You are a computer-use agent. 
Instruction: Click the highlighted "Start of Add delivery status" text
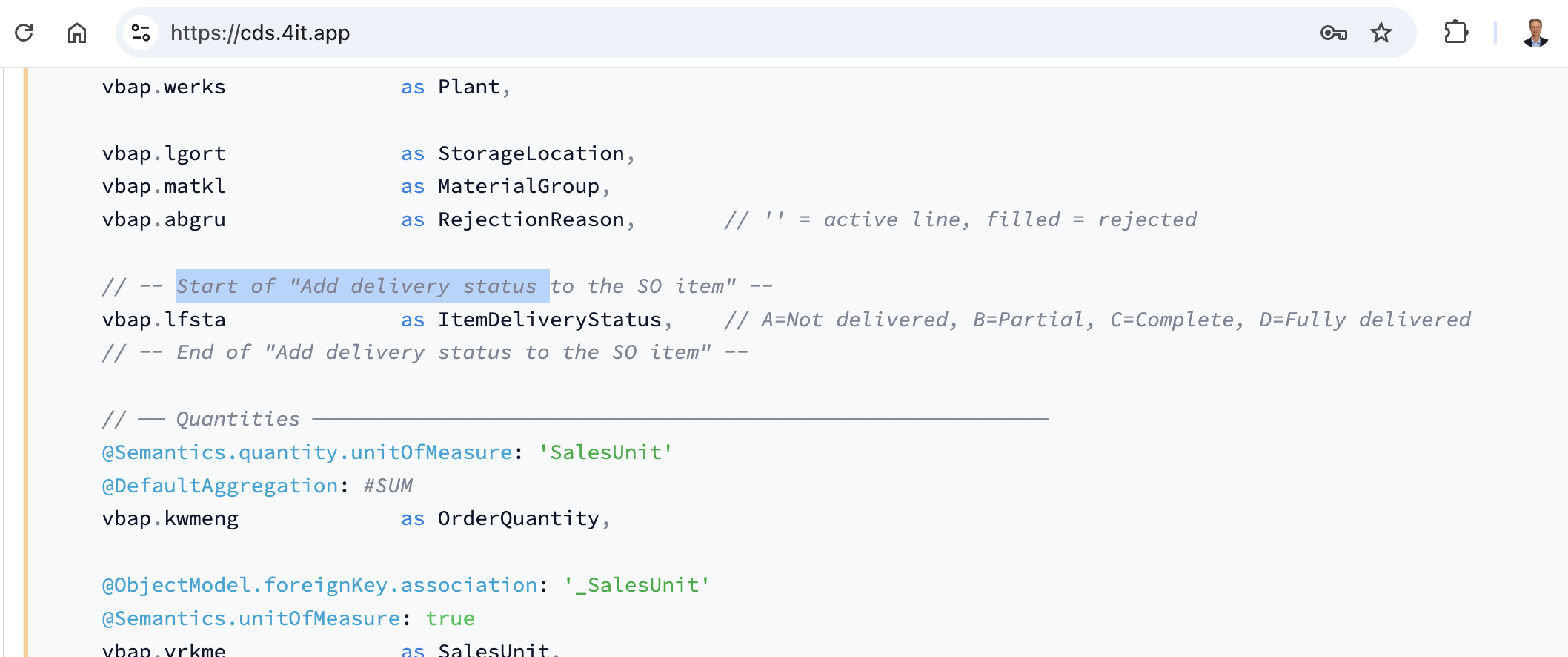click(x=362, y=286)
